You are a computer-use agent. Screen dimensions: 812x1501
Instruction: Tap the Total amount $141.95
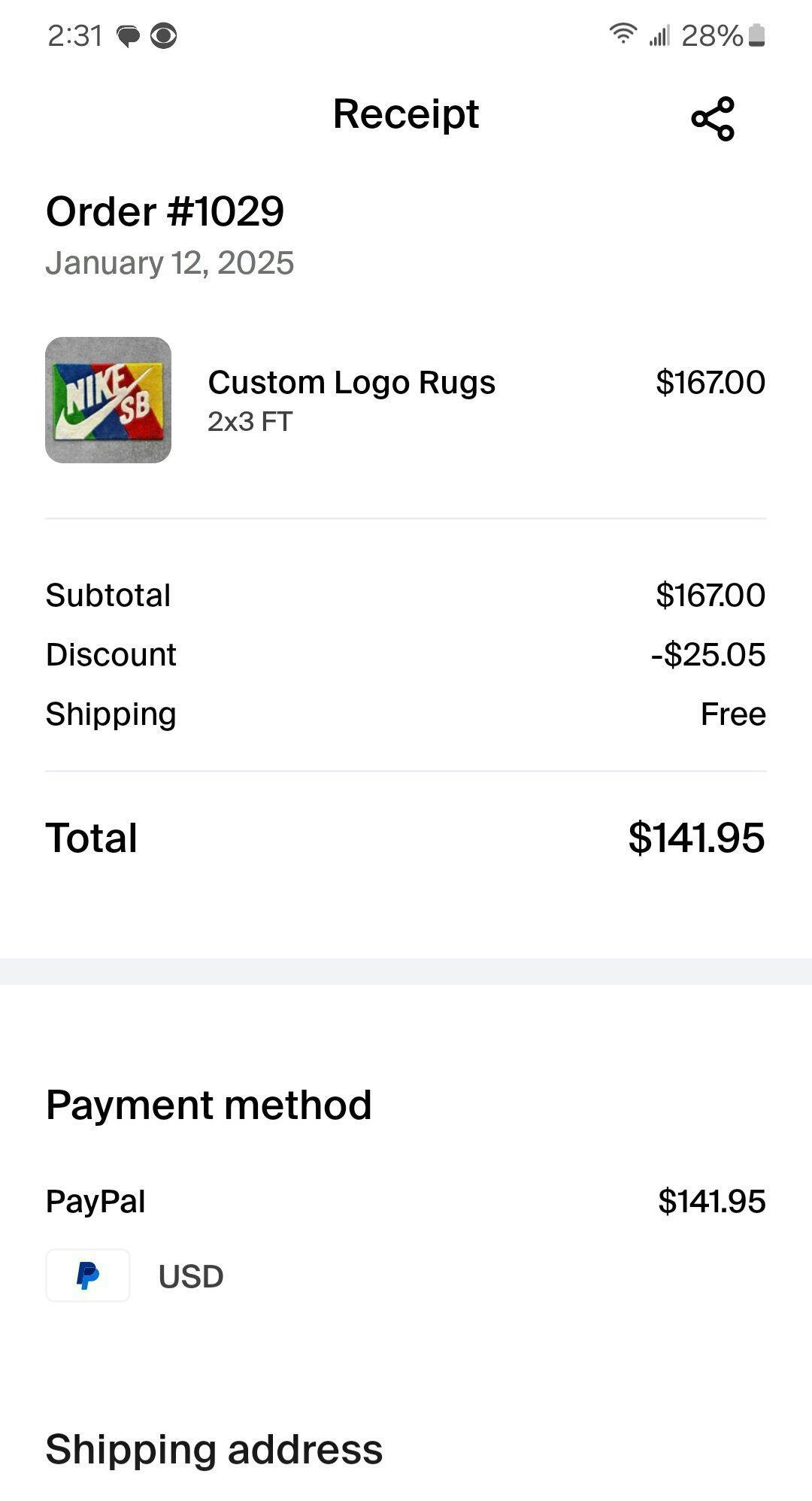696,838
